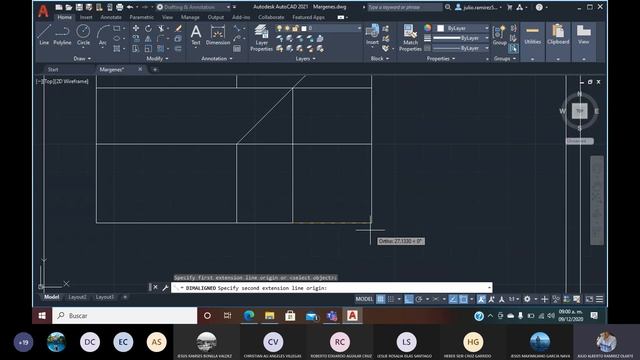Screen dimensions: 640x360
Task: Cancel command with X beside command line
Action: point(156,287)
